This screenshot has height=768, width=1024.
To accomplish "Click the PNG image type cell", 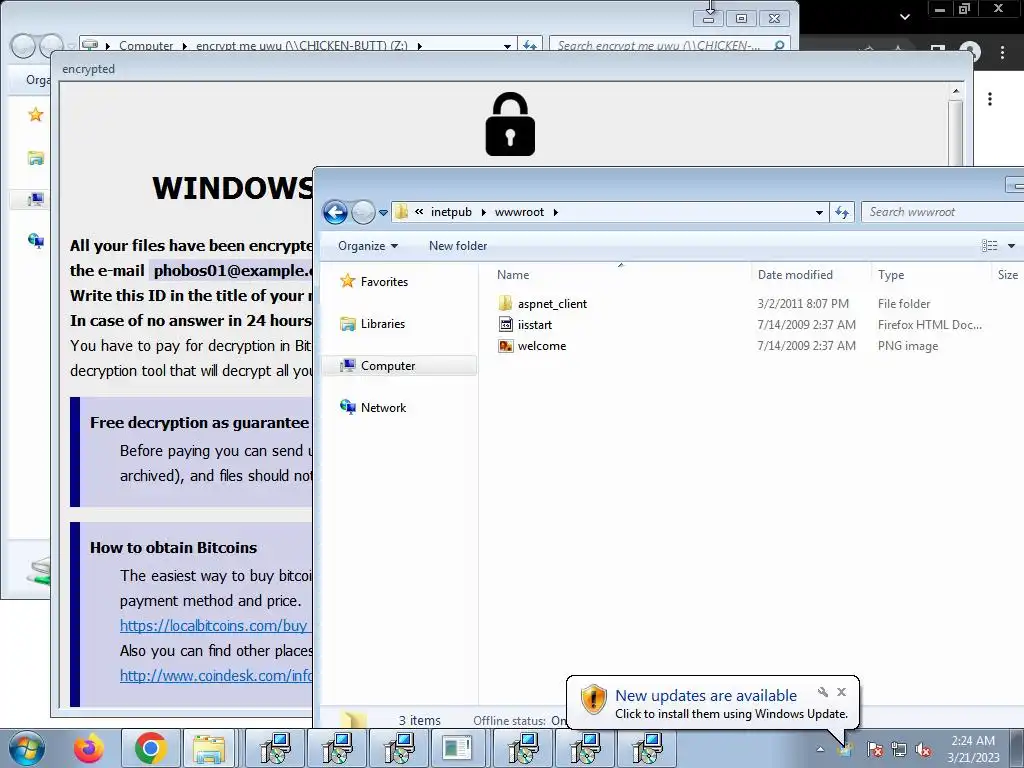I will click(x=908, y=346).
